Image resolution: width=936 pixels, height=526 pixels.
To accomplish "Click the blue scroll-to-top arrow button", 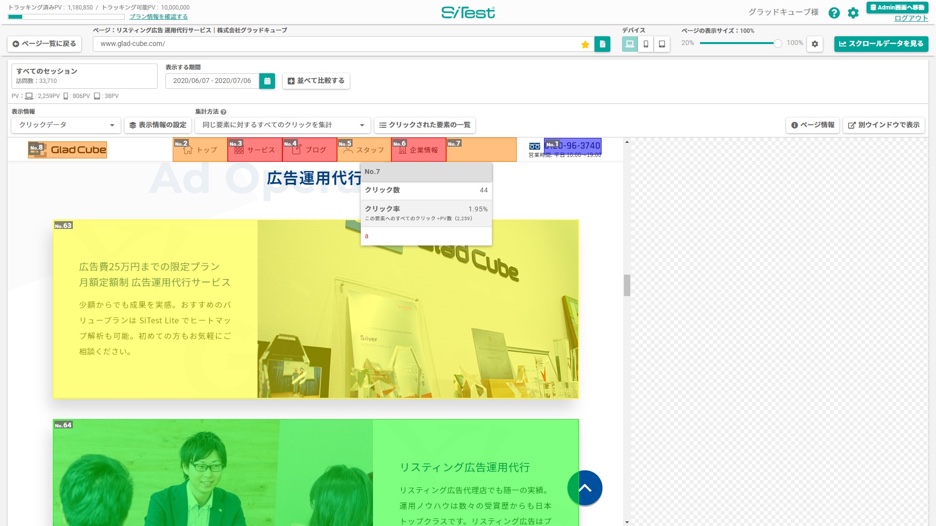I will [x=584, y=488].
